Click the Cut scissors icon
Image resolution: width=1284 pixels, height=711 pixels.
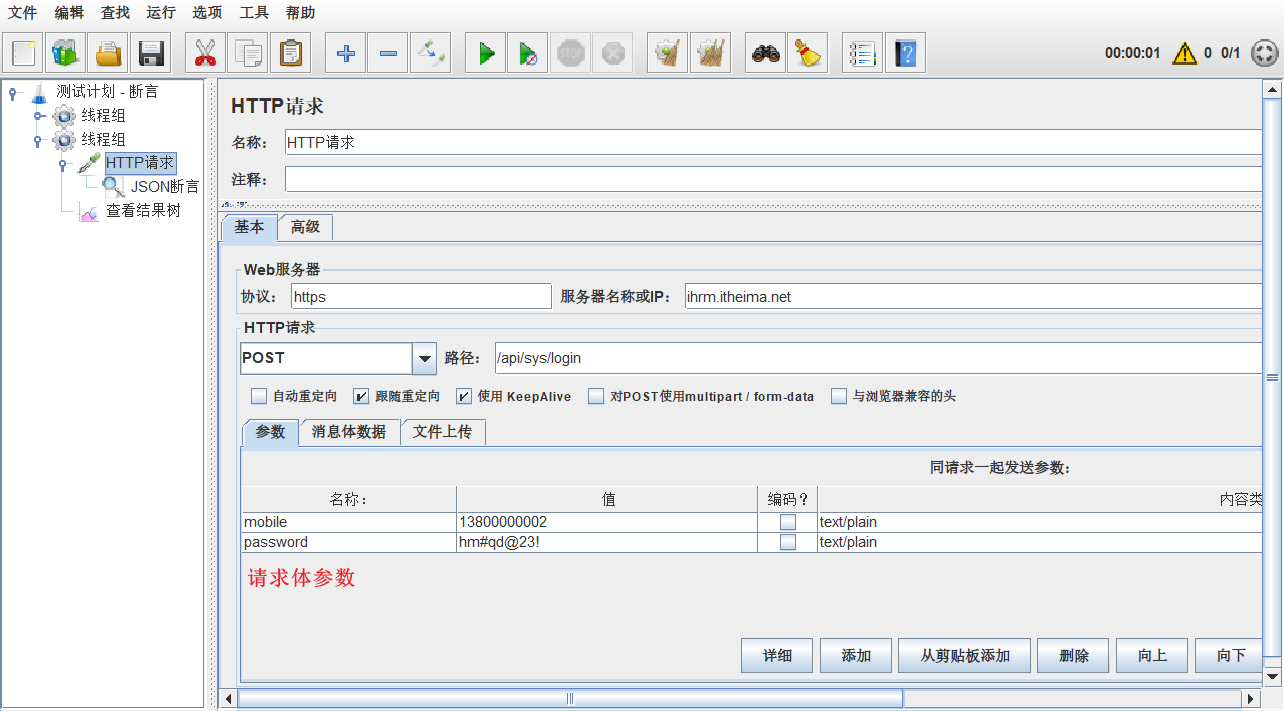click(x=205, y=52)
